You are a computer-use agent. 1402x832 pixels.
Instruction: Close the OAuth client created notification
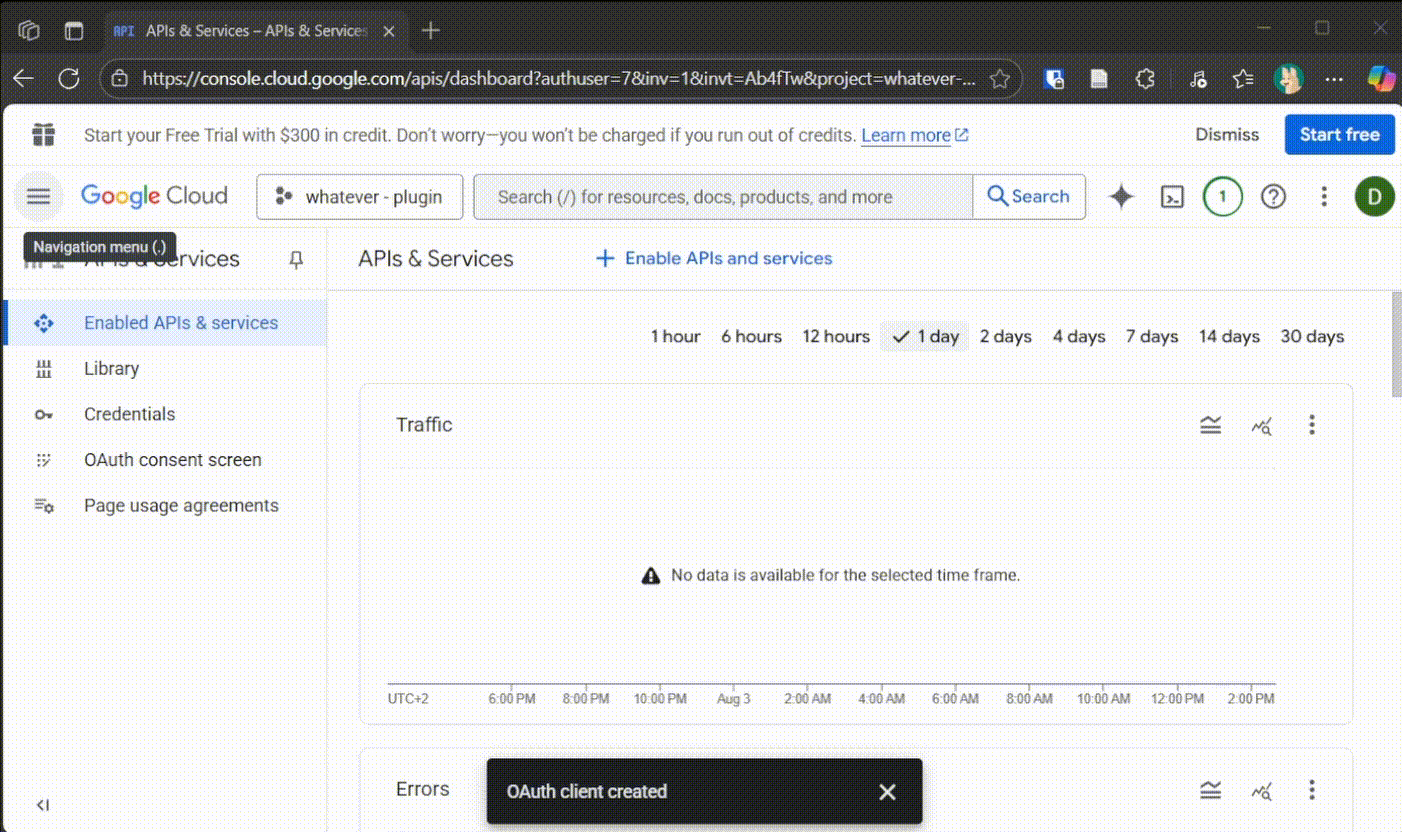pos(887,792)
